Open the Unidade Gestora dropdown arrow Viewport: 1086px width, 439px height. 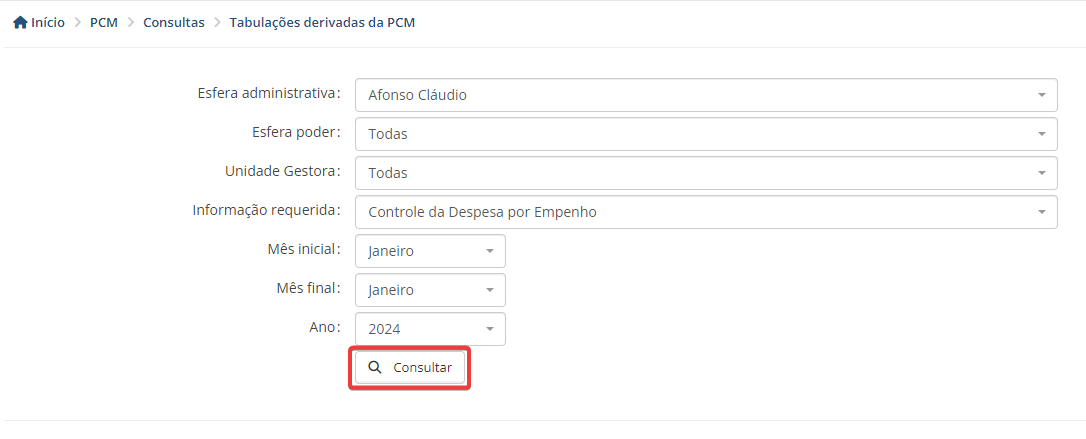pyautogui.click(x=1042, y=173)
